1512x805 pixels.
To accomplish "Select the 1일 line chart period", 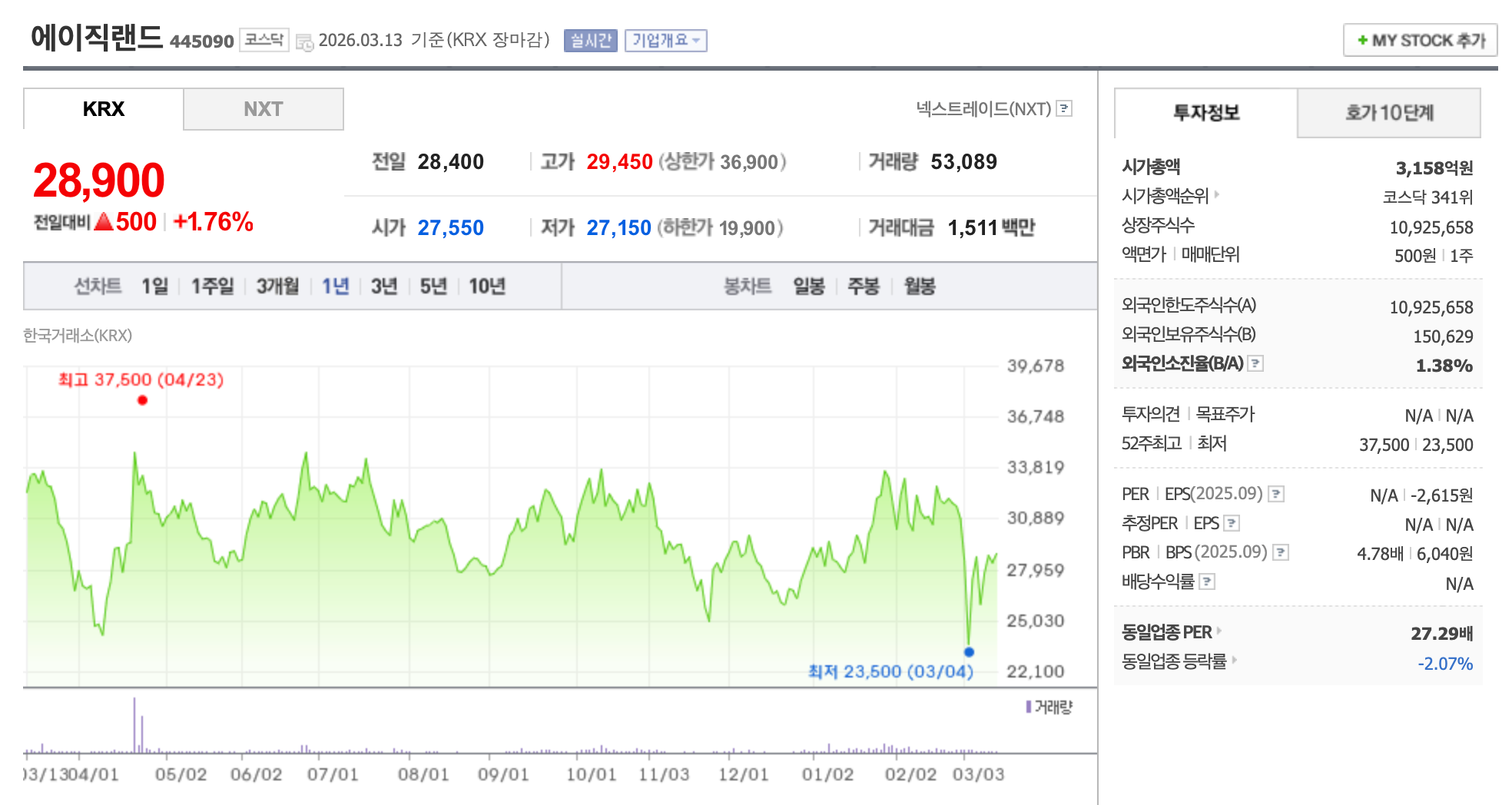I will pyautogui.click(x=154, y=287).
